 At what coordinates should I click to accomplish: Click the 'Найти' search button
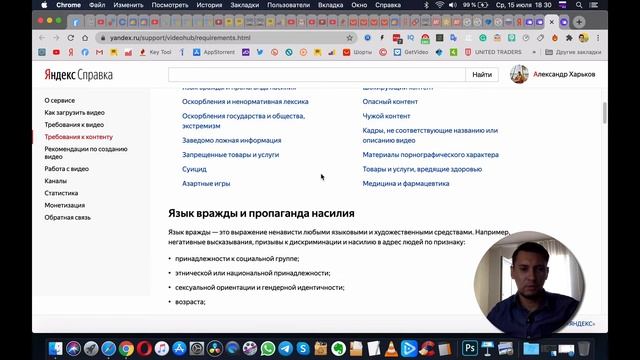(x=482, y=75)
